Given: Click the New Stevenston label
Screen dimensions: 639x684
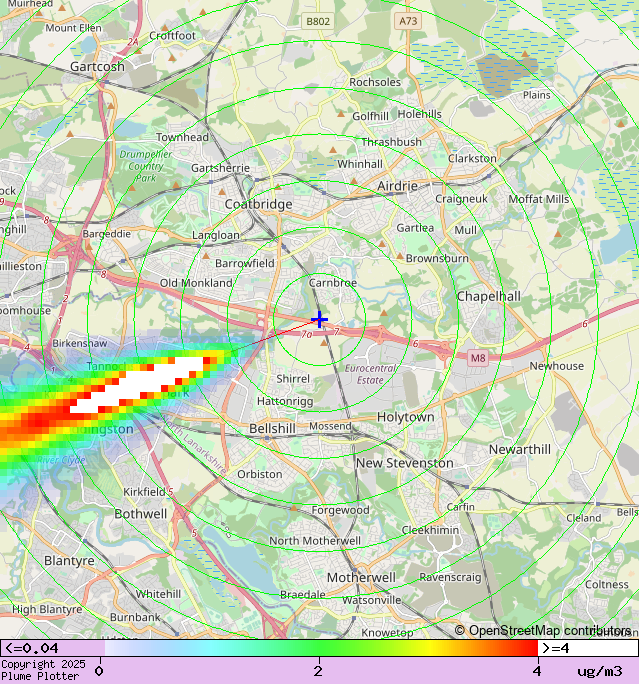Looking at the screenshot, I should 405,463.
